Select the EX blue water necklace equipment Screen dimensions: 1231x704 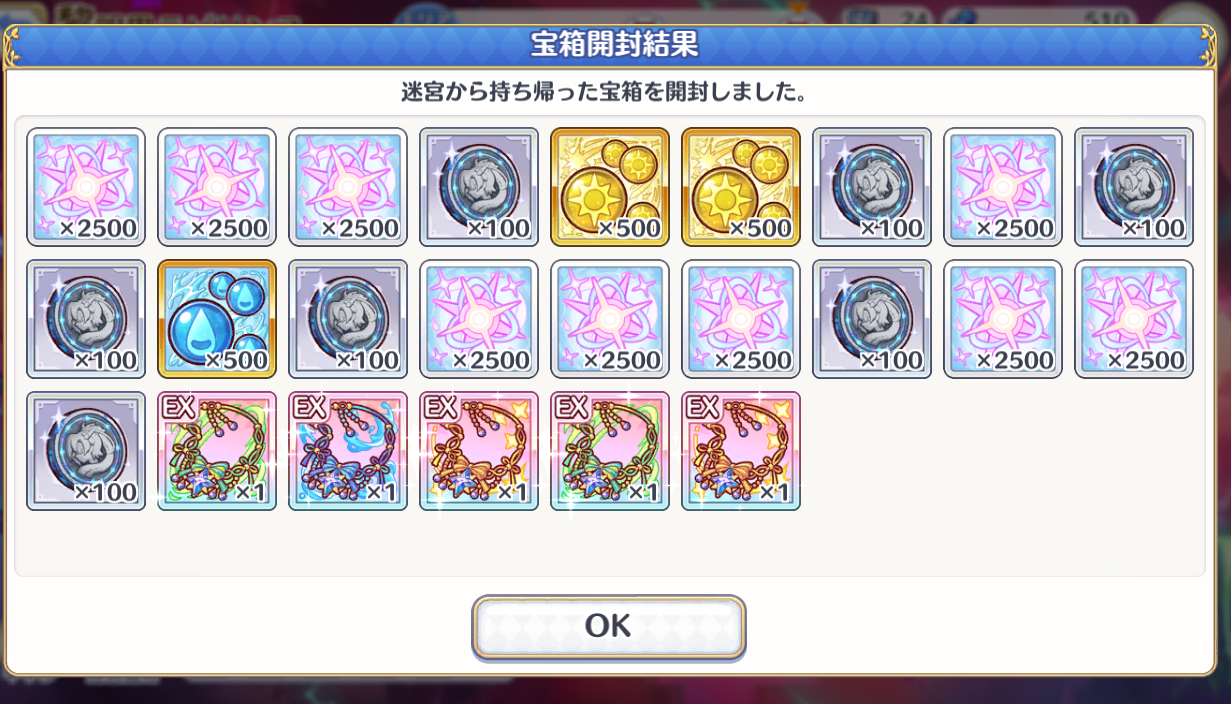pyautogui.click(x=348, y=451)
